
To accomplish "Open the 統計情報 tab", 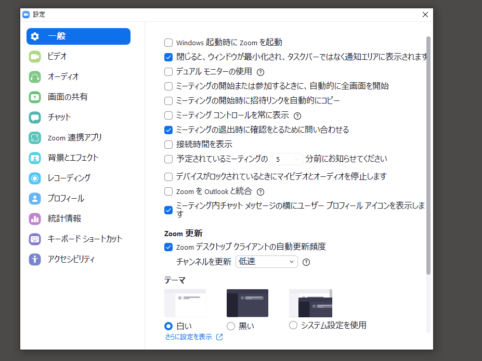I will (x=78, y=219).
